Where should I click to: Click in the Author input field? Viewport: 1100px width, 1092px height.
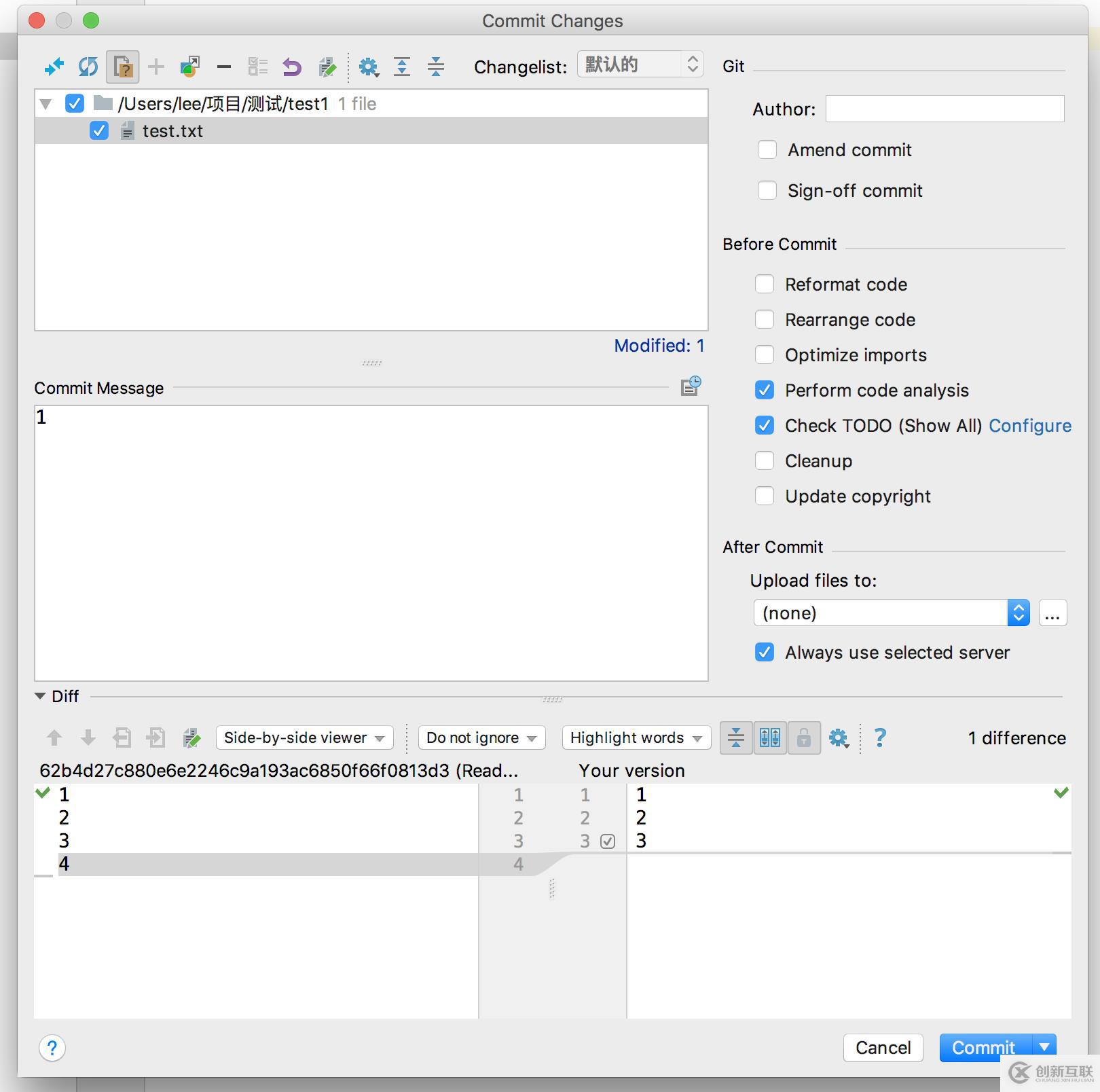pyautogui.click(x=945, y=109)
